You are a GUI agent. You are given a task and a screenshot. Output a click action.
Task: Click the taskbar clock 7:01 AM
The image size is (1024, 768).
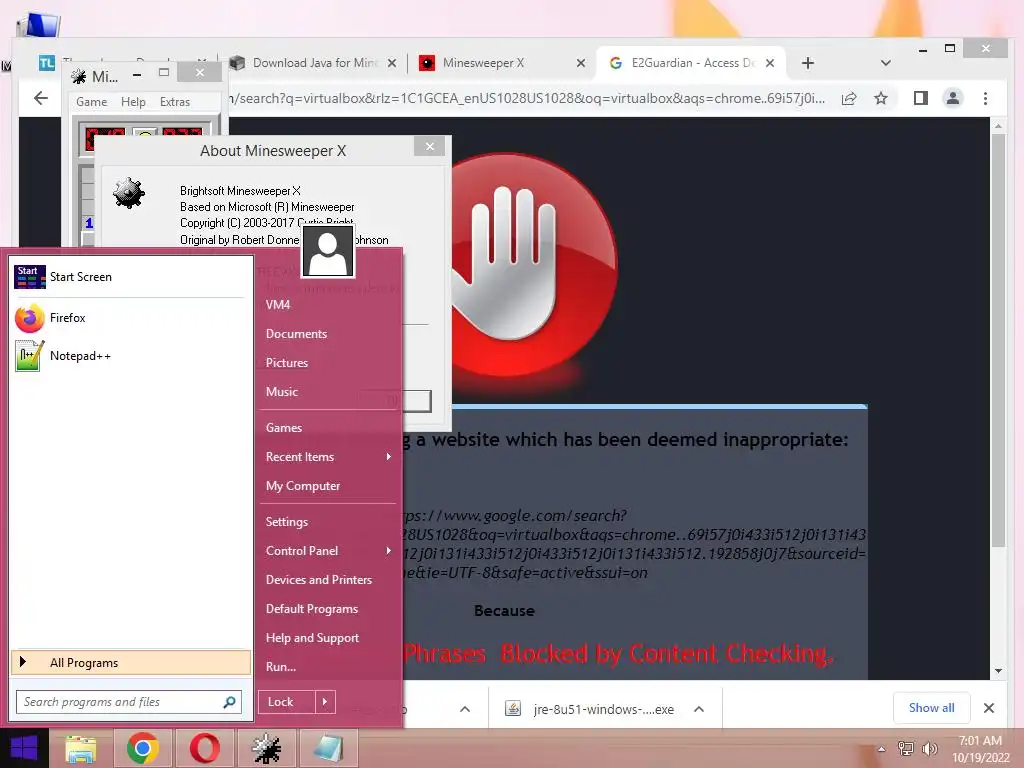[x=980, y=741]
